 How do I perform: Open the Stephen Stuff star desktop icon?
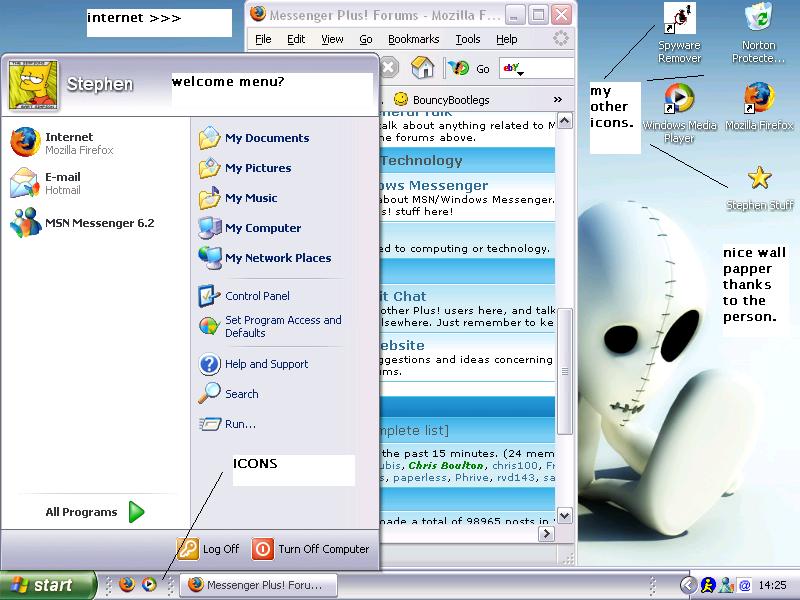760,178
